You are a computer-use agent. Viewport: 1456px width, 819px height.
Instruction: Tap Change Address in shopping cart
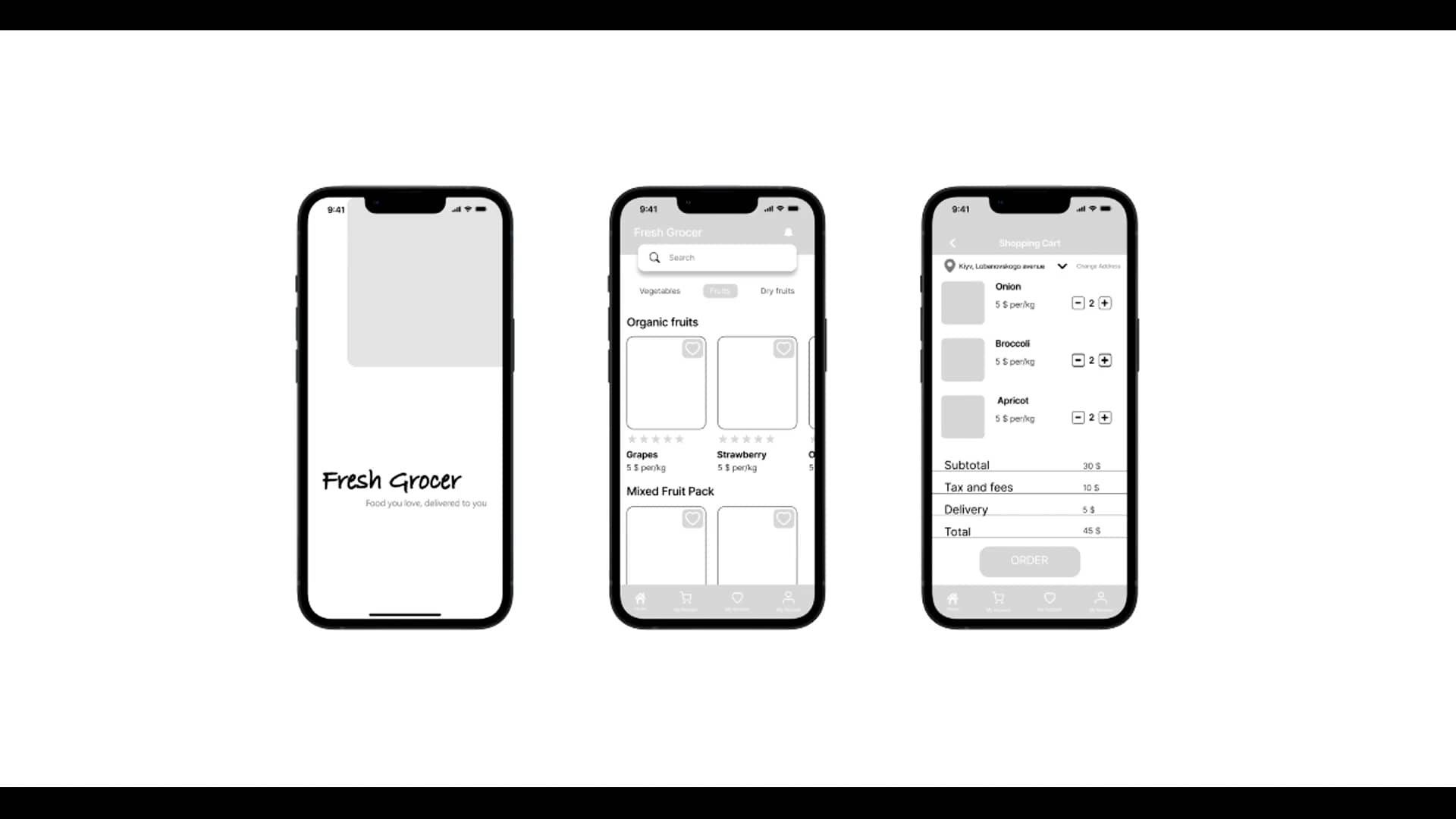(1097, 266)
